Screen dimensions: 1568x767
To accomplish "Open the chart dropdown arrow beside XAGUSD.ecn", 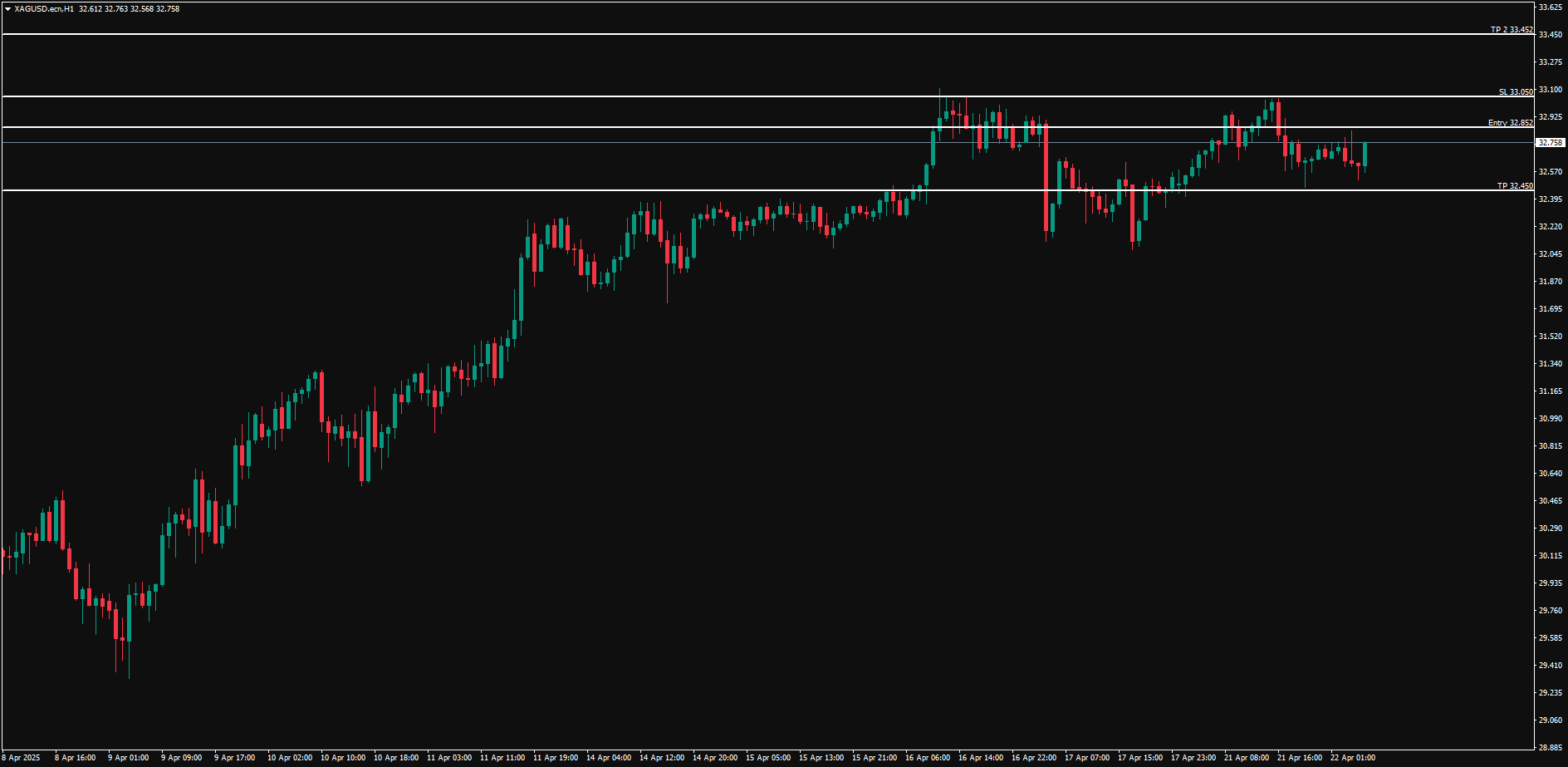I will (x=7, y=9).
